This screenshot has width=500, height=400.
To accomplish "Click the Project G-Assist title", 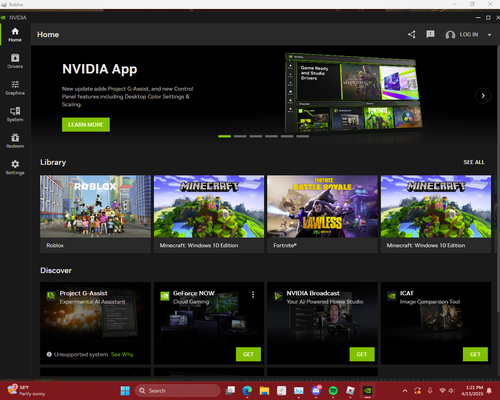I will (83, 293).
